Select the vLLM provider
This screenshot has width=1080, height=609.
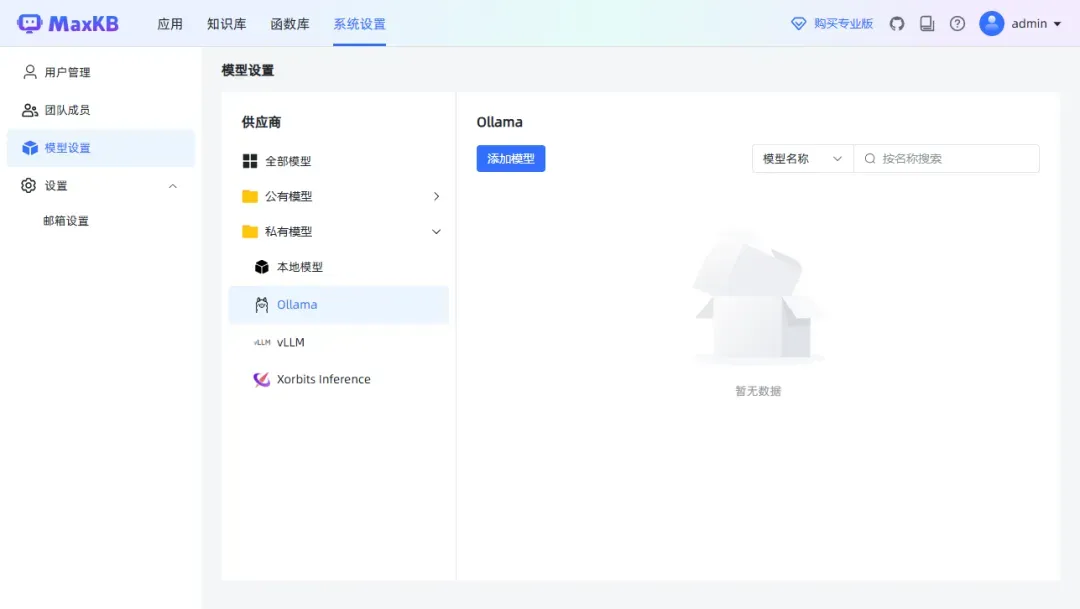point(338,342)
